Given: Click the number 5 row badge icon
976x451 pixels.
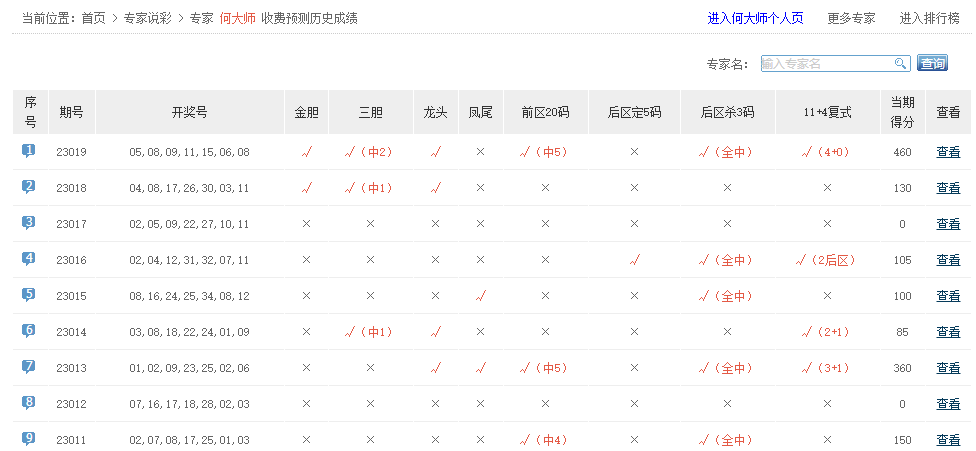Looking at the screenshot, I should (x=29, y=295).
